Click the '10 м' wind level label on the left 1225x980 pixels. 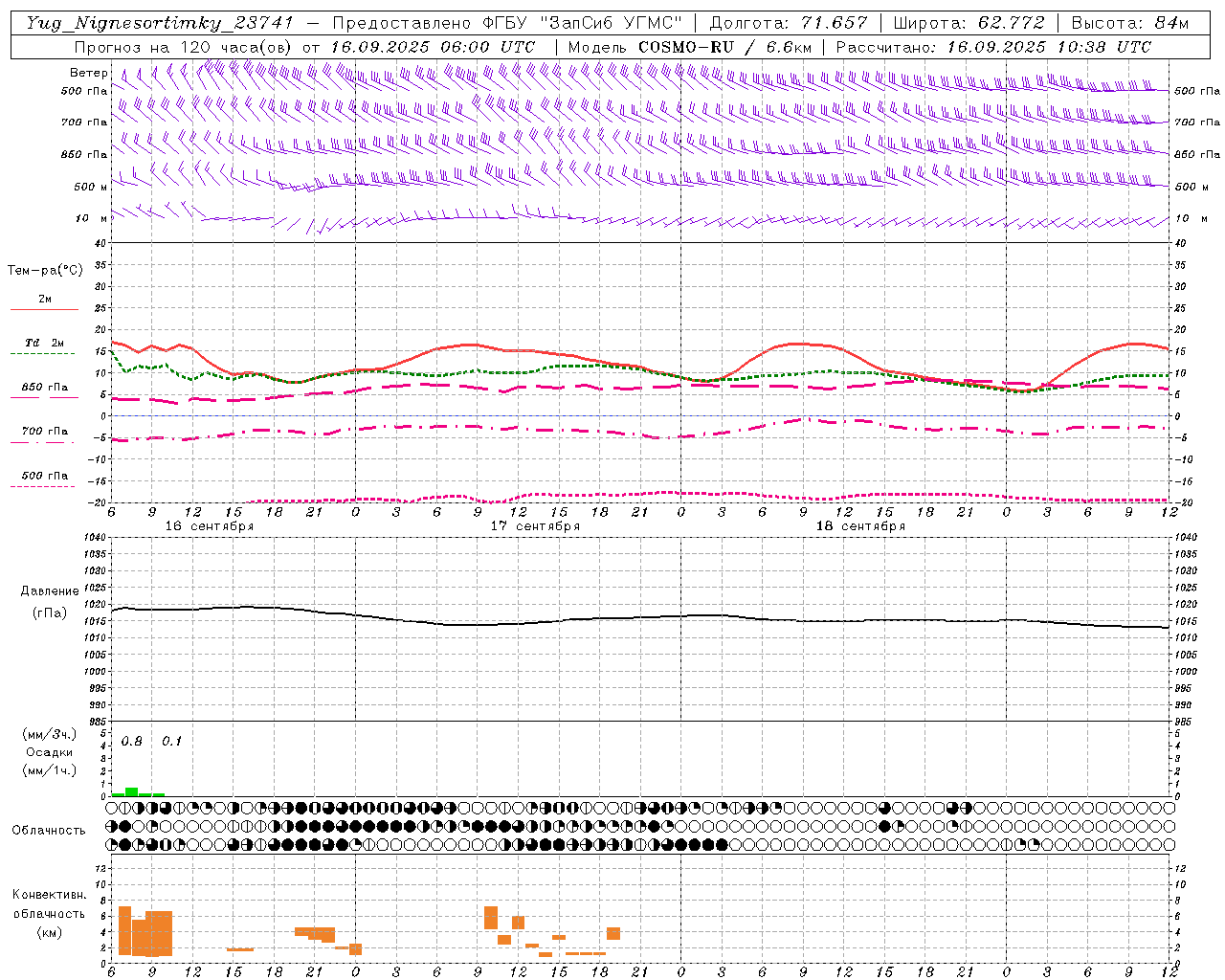[x=92, y=218]
